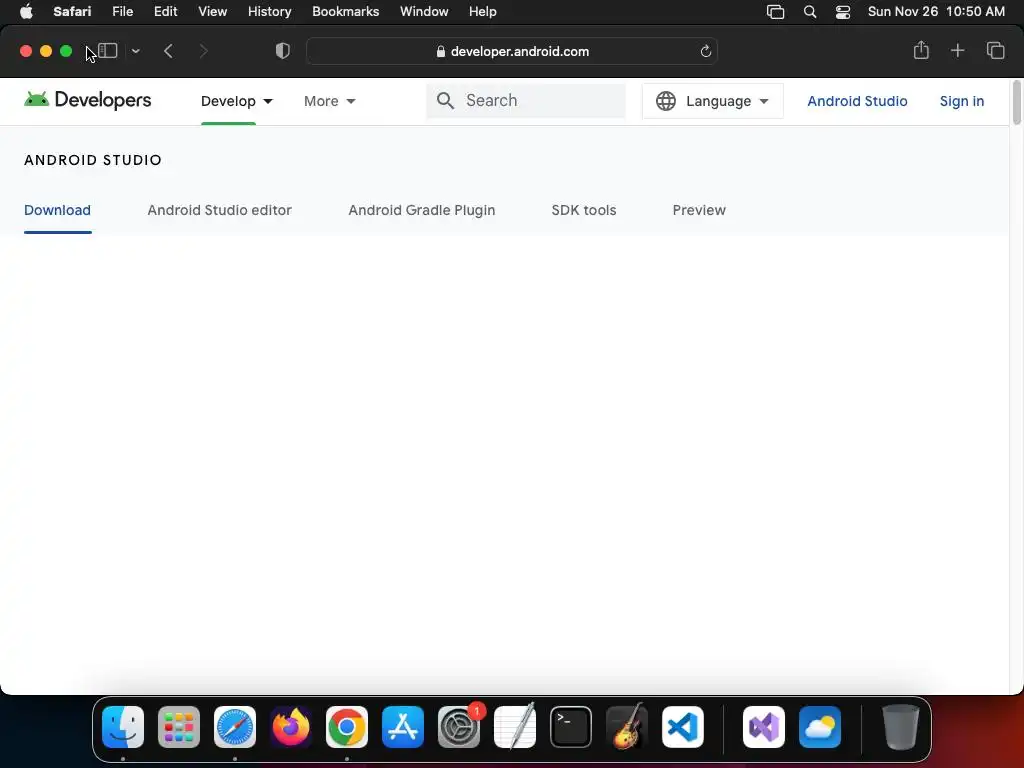The width and height of the screenshot is (1024, 768).
Task: Select the Download tab
Action: [x=57, y=210]
